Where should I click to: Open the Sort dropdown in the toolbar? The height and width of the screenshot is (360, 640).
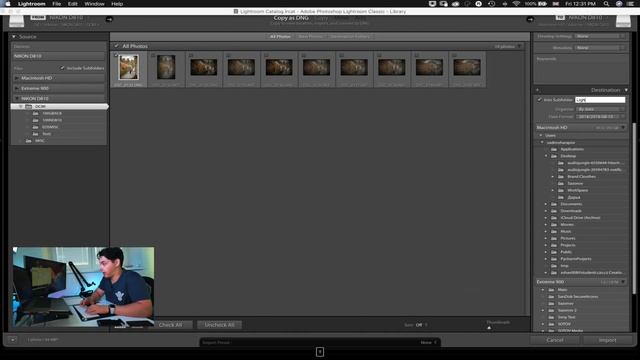(422, 325)
